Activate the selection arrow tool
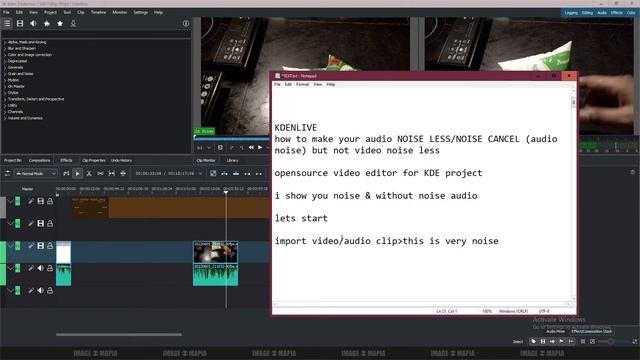The height and width of the screenshot is (360, 640). [77, 173]
